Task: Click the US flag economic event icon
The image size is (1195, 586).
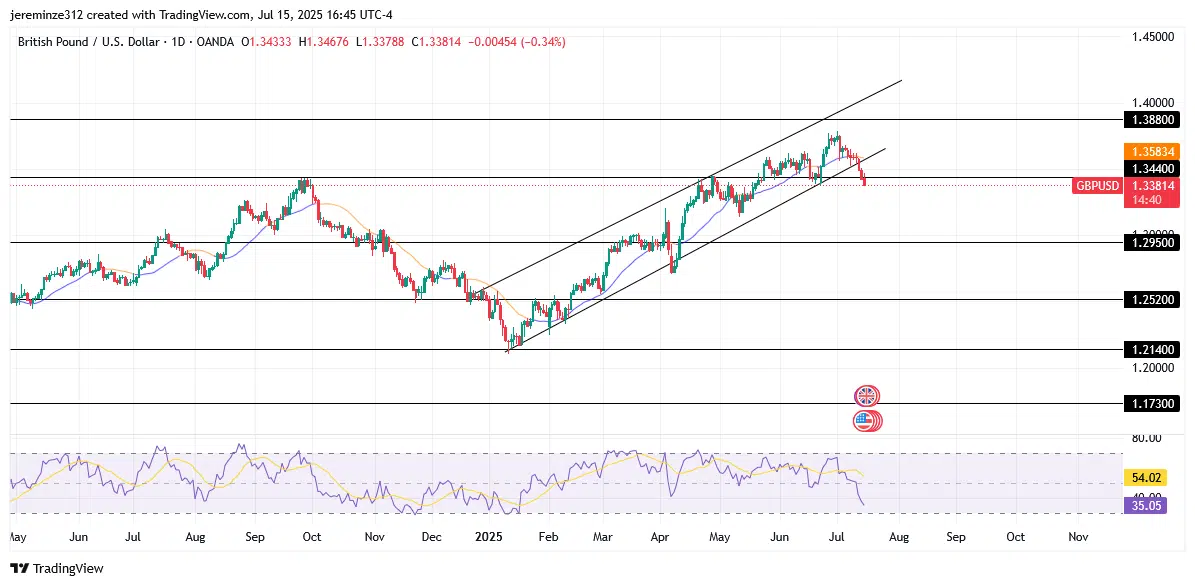Action: tap(866, 421)
